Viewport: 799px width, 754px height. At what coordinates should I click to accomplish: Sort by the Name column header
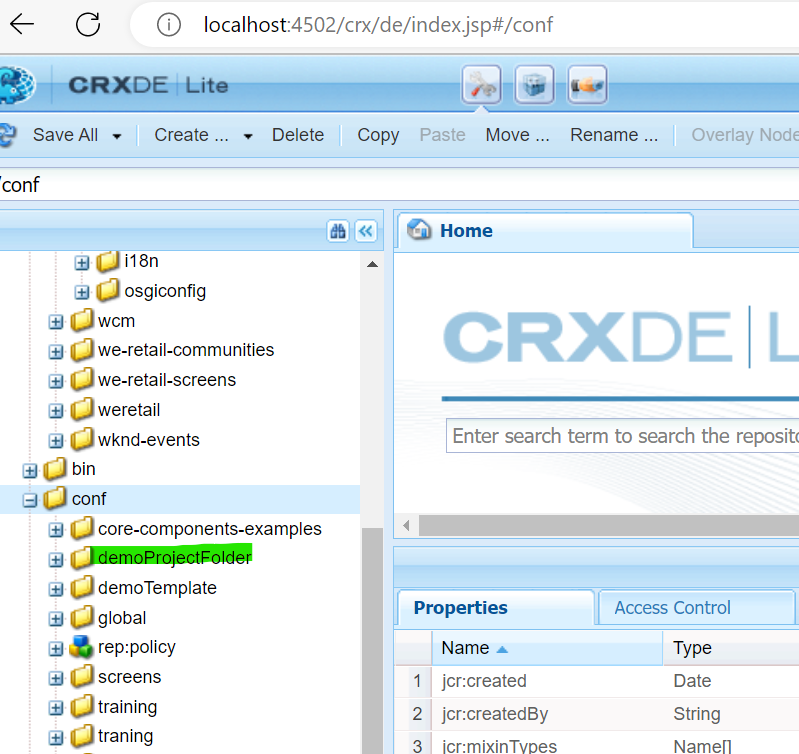click(x=547, y=648)
